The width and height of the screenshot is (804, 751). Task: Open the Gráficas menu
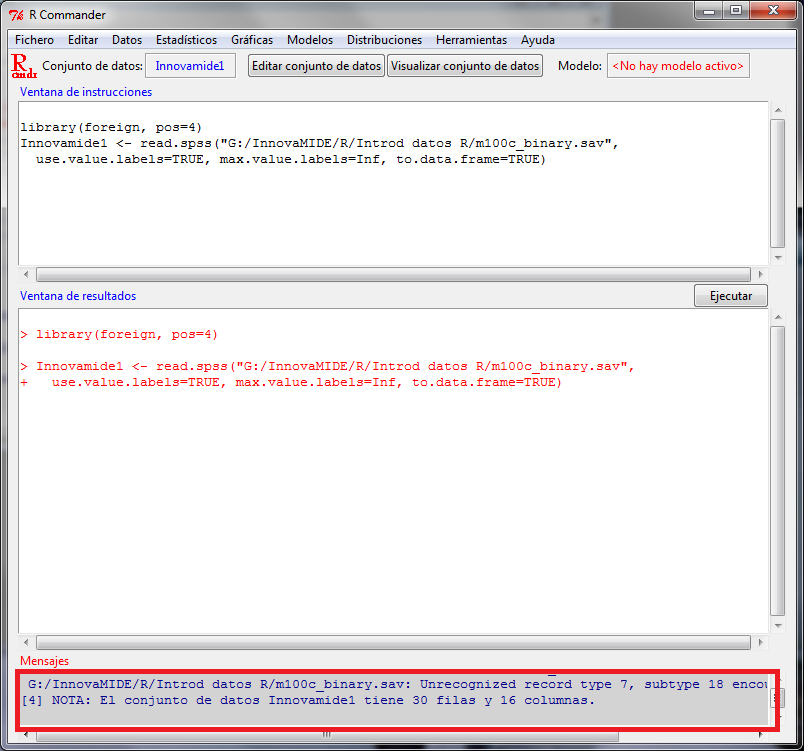pyautogui.click(x=252, y=40)
